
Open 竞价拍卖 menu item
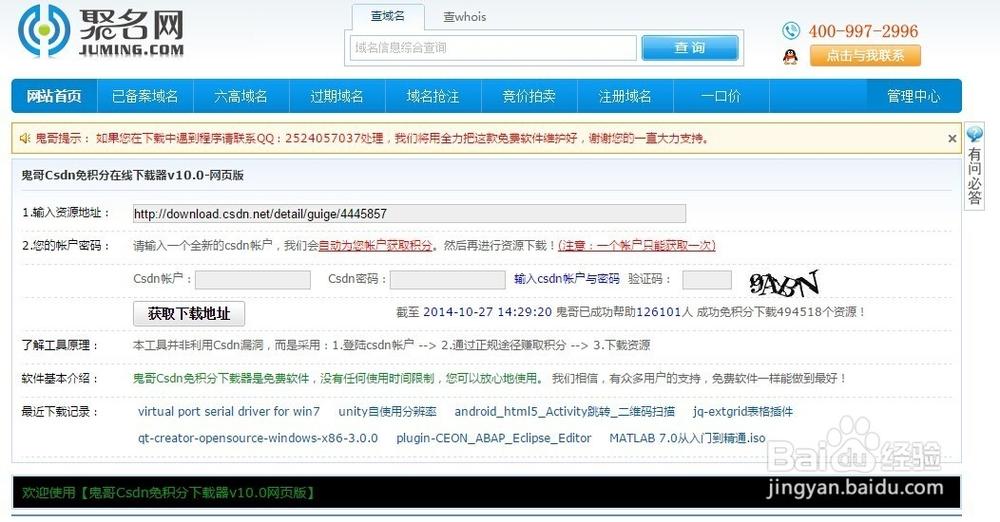point(529,96)
